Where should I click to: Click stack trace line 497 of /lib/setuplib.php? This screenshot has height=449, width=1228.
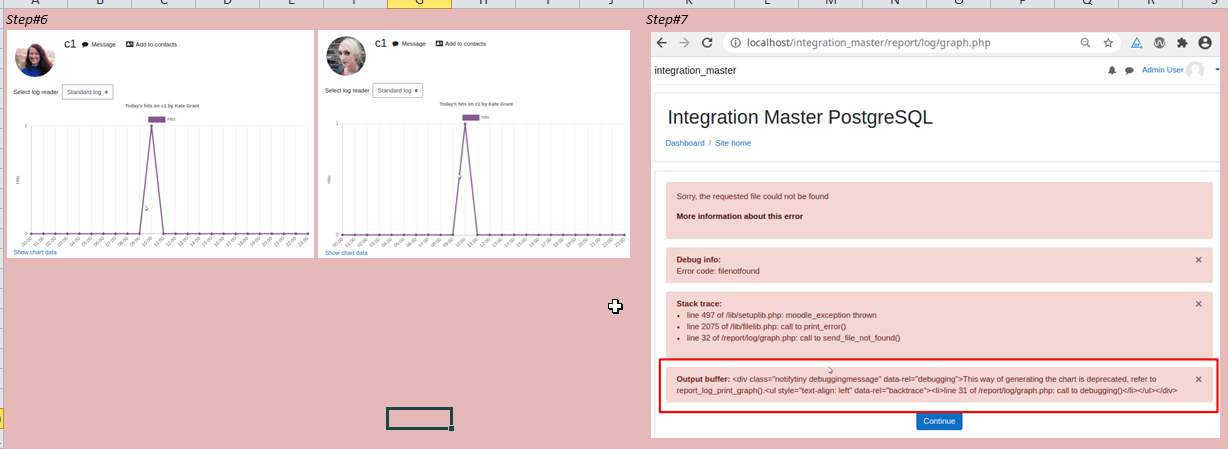pos(781,315)
